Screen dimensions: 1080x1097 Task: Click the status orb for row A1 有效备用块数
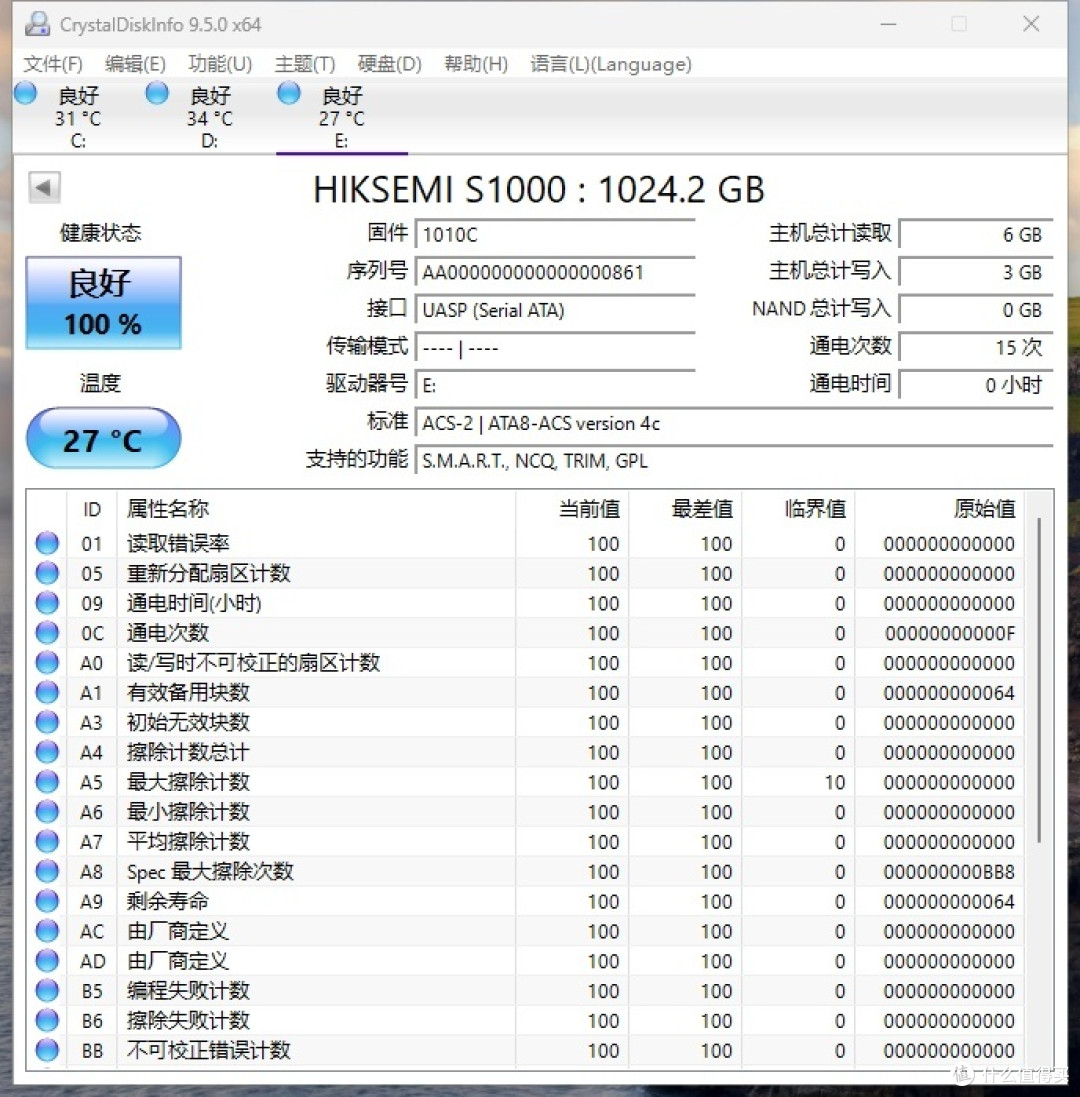[47, 692]
